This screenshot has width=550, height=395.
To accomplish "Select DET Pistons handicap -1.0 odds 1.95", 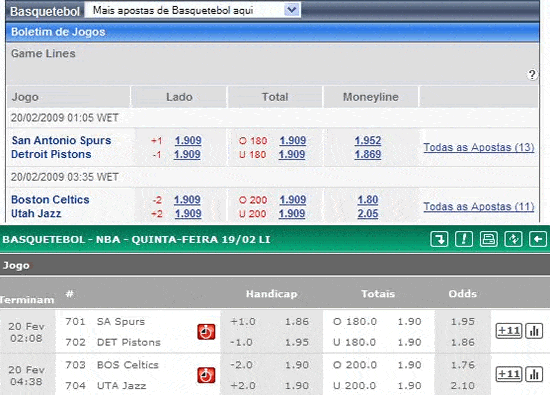I will (297, 342).
